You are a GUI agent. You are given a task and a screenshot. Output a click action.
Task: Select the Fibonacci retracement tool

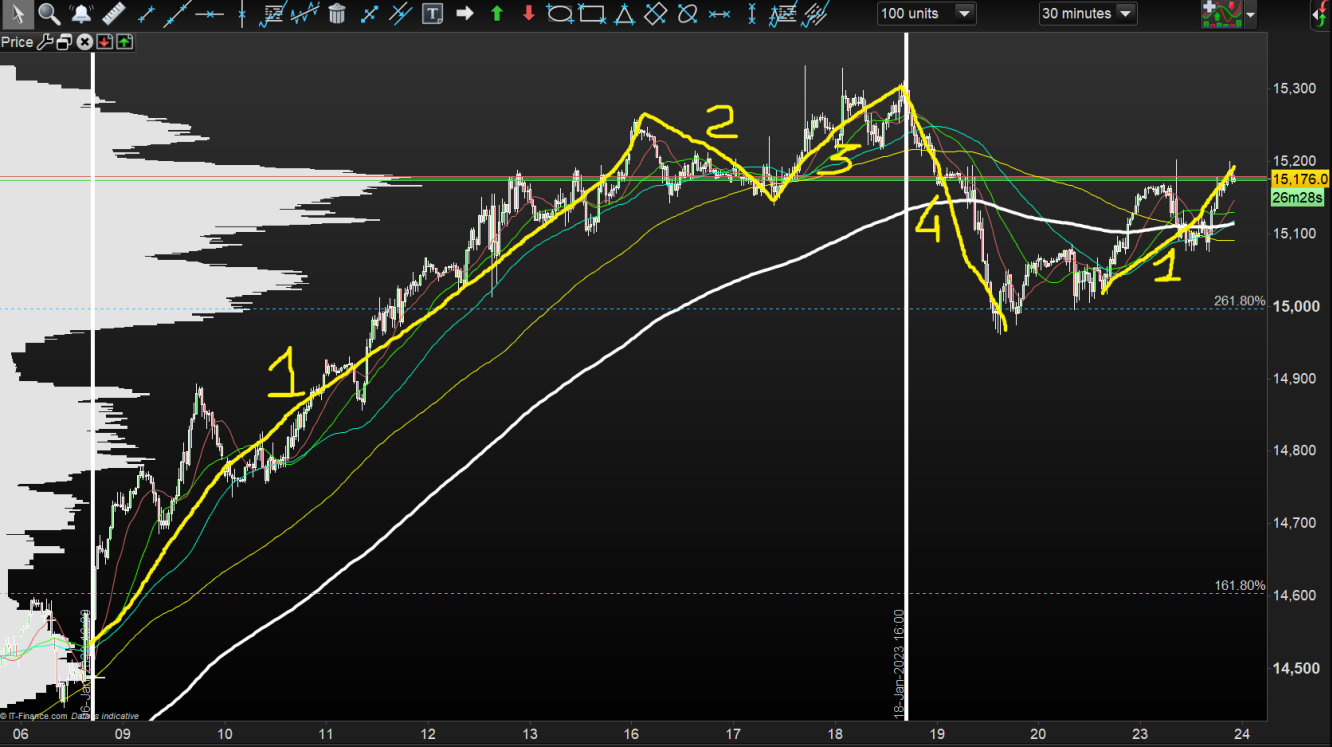click(272, 14)
